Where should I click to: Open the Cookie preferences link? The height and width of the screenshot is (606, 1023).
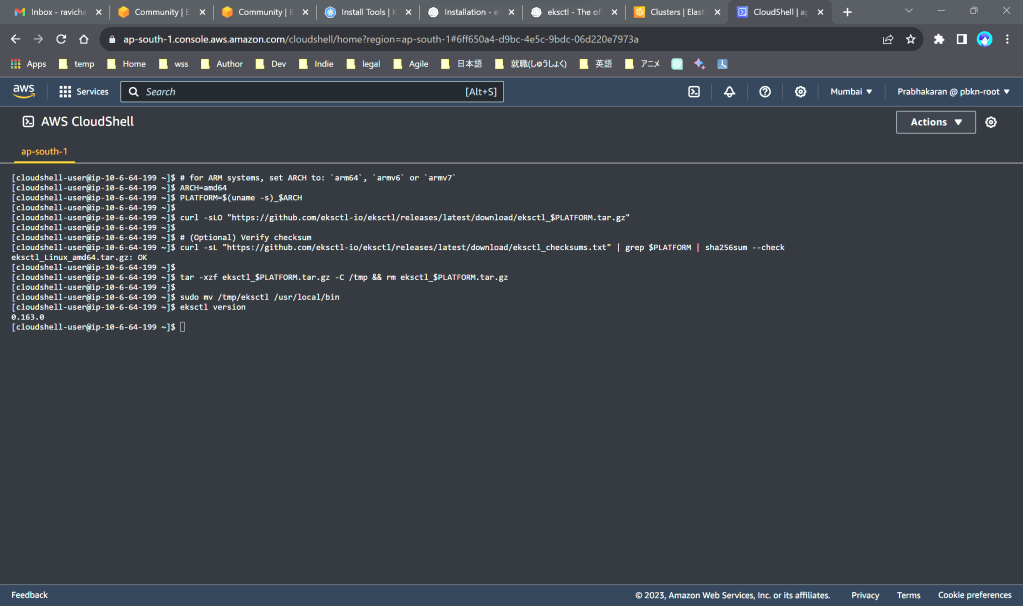point(974,595)
